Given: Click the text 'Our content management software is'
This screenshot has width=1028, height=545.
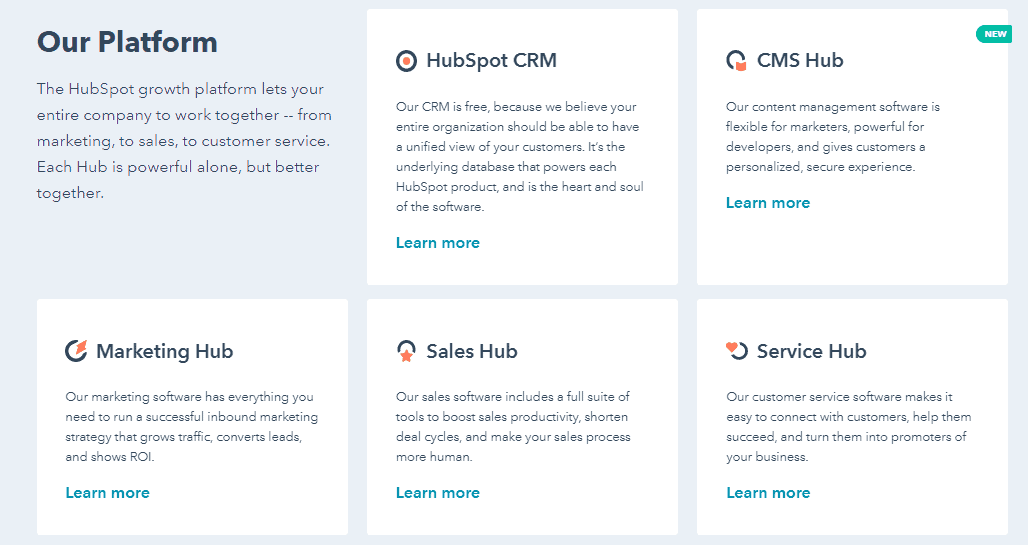Looking at the screenshot, I should pos(833,106).
